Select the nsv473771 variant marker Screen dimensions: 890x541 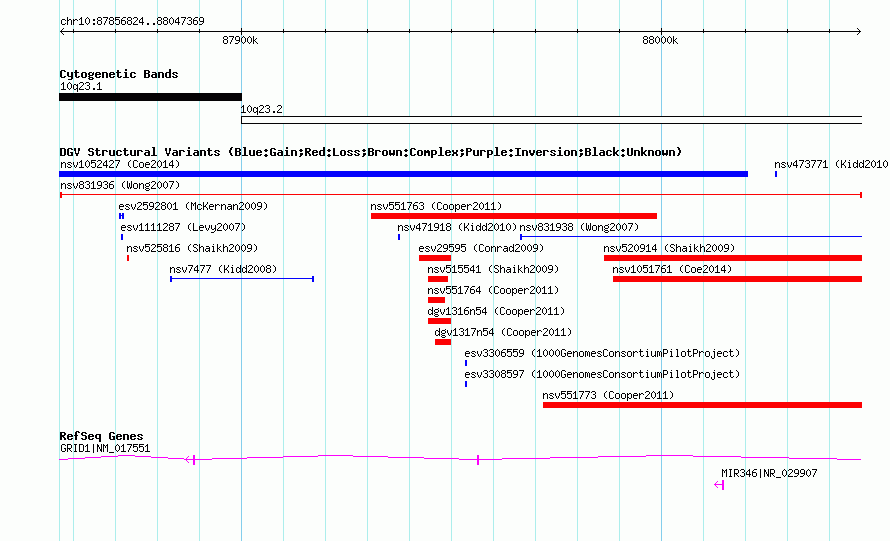[776, 174]
